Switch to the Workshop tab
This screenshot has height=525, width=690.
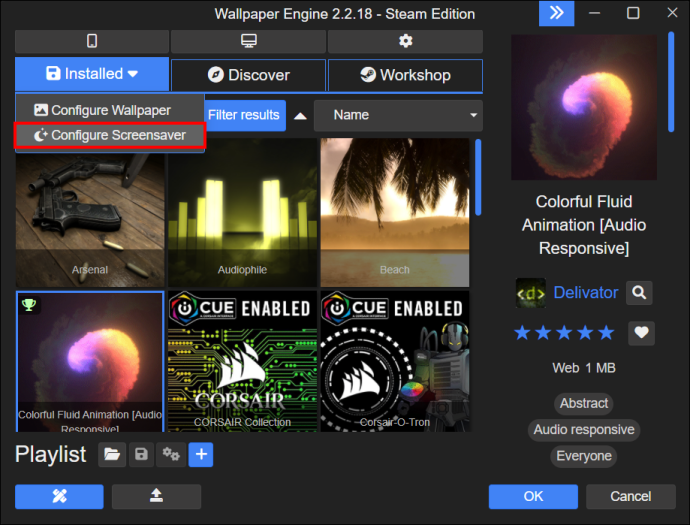(x=405, y=75)
